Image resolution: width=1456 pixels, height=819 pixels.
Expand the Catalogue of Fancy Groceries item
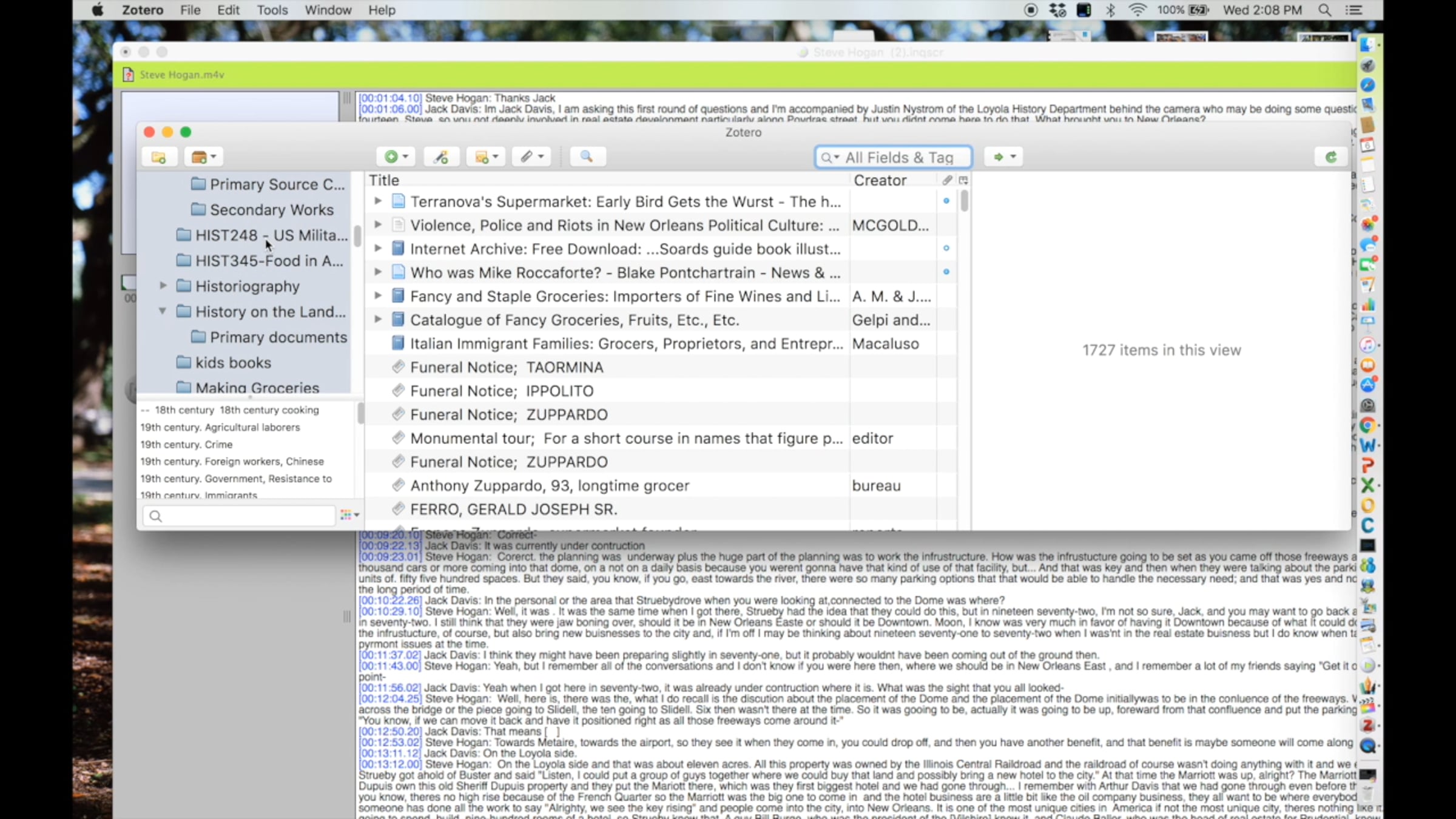[x=377, y=319]
